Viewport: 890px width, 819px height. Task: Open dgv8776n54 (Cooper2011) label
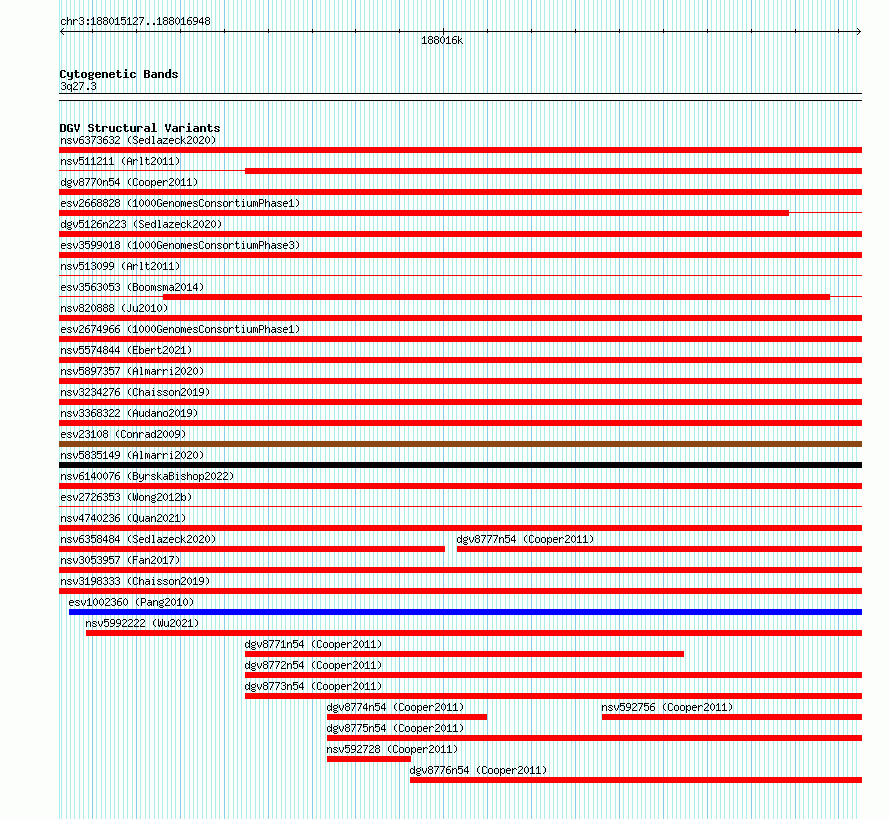pyautogui.click(x=478, y=770)
